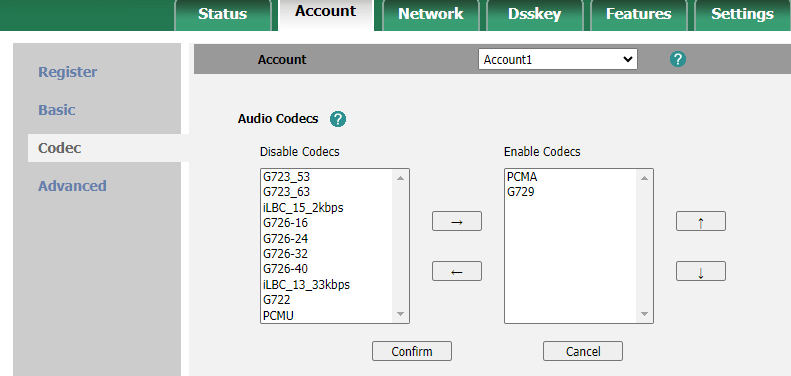Screen dimensions: 791x376
Task: Switch to the Features tab
Action: point(638,14)
